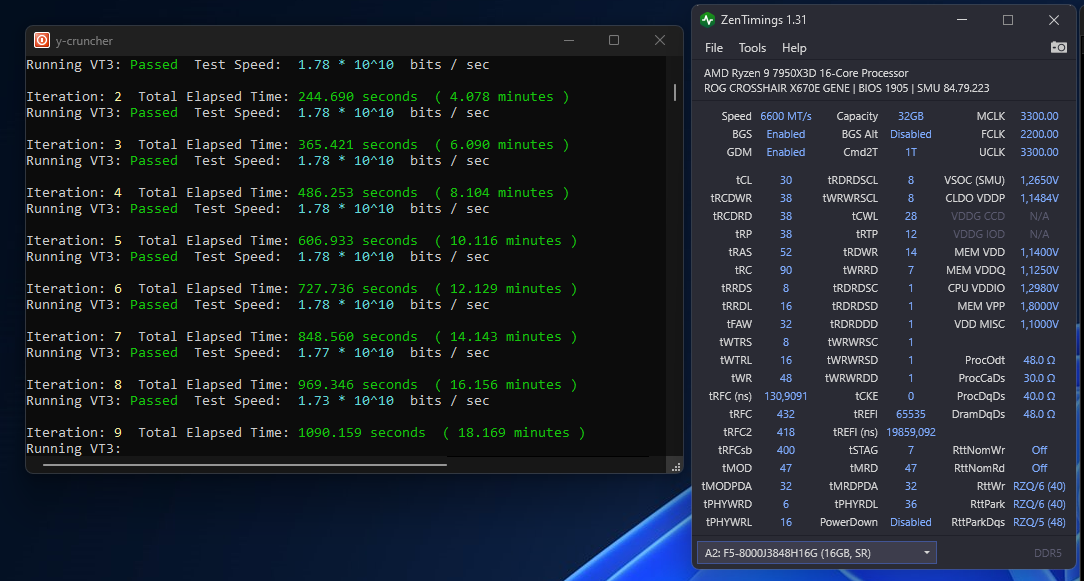Click the vertical scrollbar in y-cruncher

(x=675, y=93)
